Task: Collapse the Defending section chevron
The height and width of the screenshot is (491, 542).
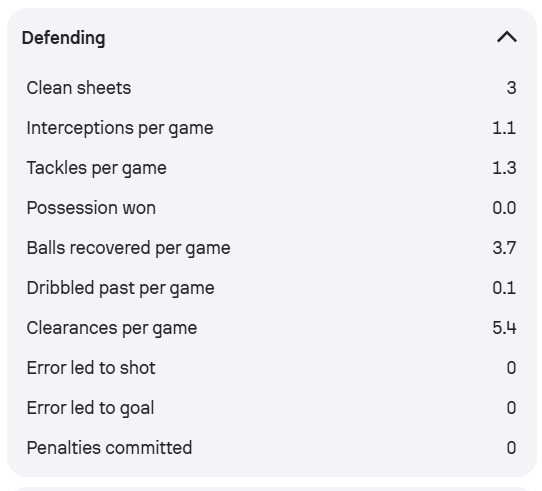Action: [x=507, y=37]
